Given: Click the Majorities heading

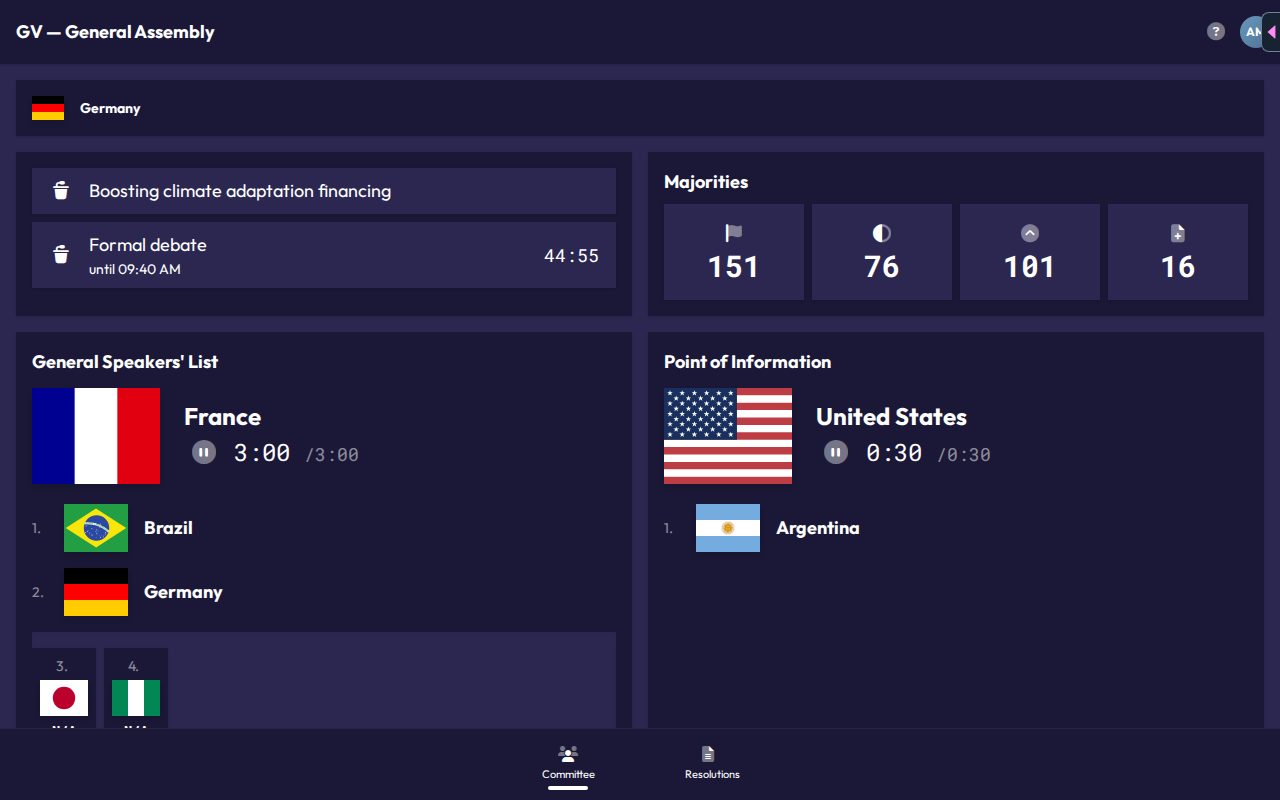Looking at the screenshot, I should pos(706,182).
